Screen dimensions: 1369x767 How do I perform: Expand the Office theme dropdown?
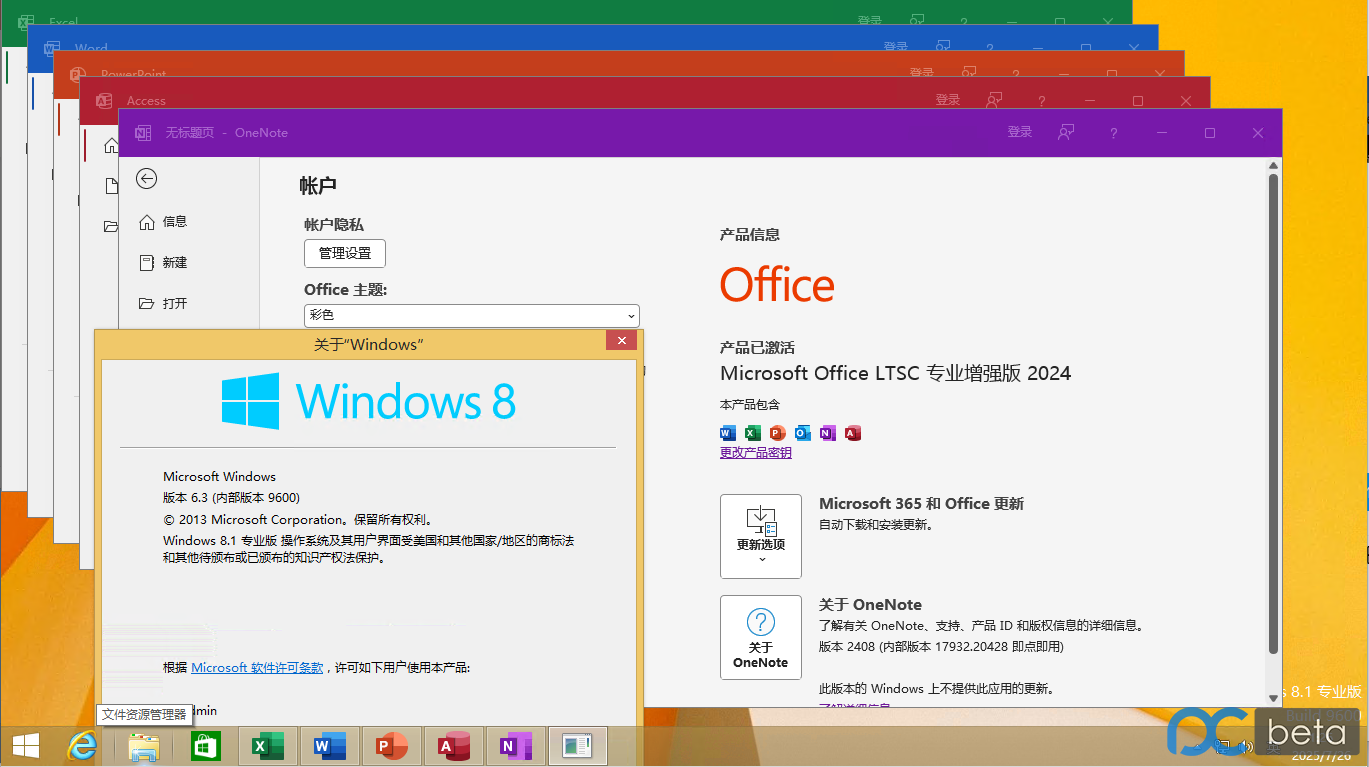tap(471, 315)
